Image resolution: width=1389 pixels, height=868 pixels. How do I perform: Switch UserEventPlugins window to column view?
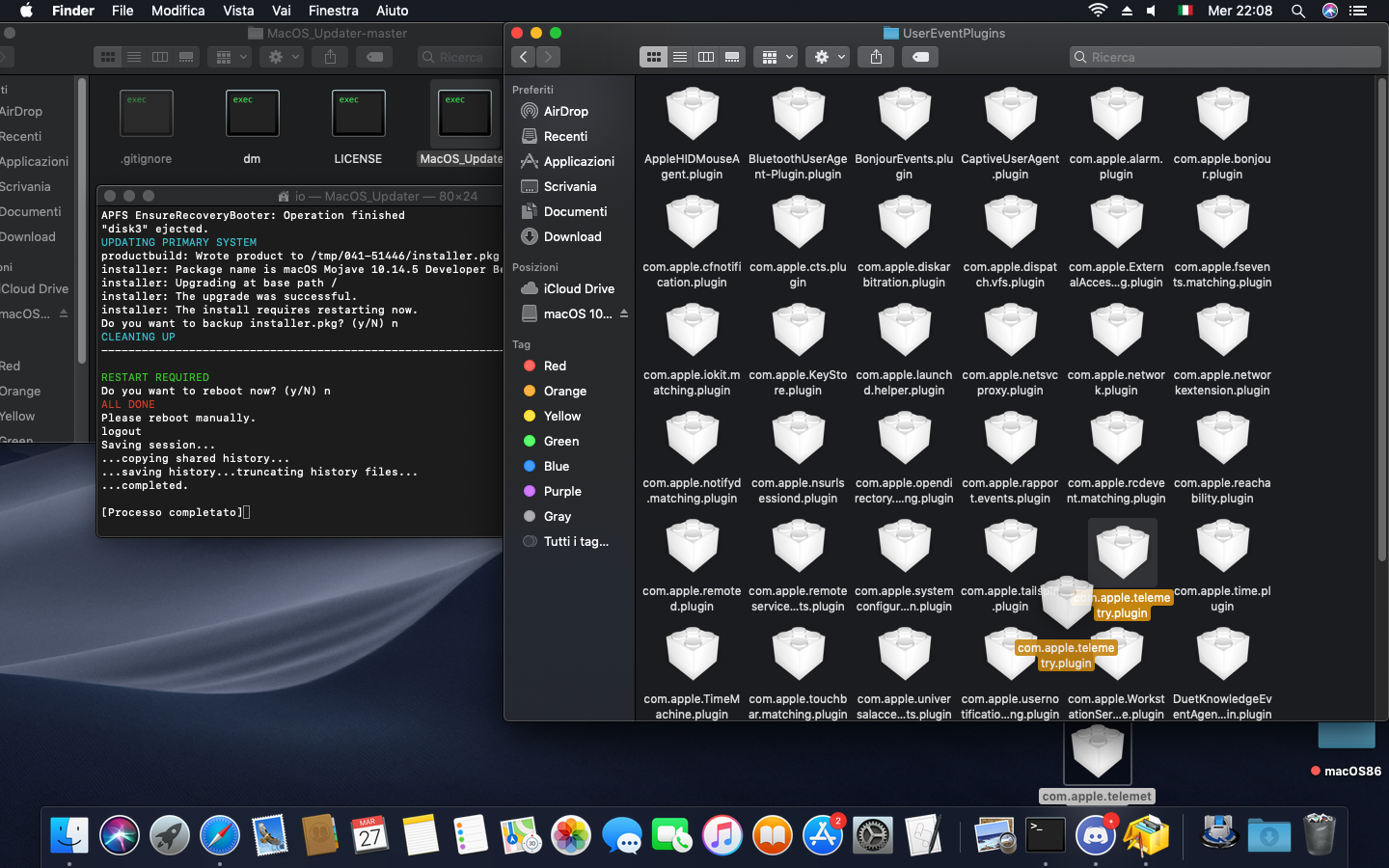706,57
